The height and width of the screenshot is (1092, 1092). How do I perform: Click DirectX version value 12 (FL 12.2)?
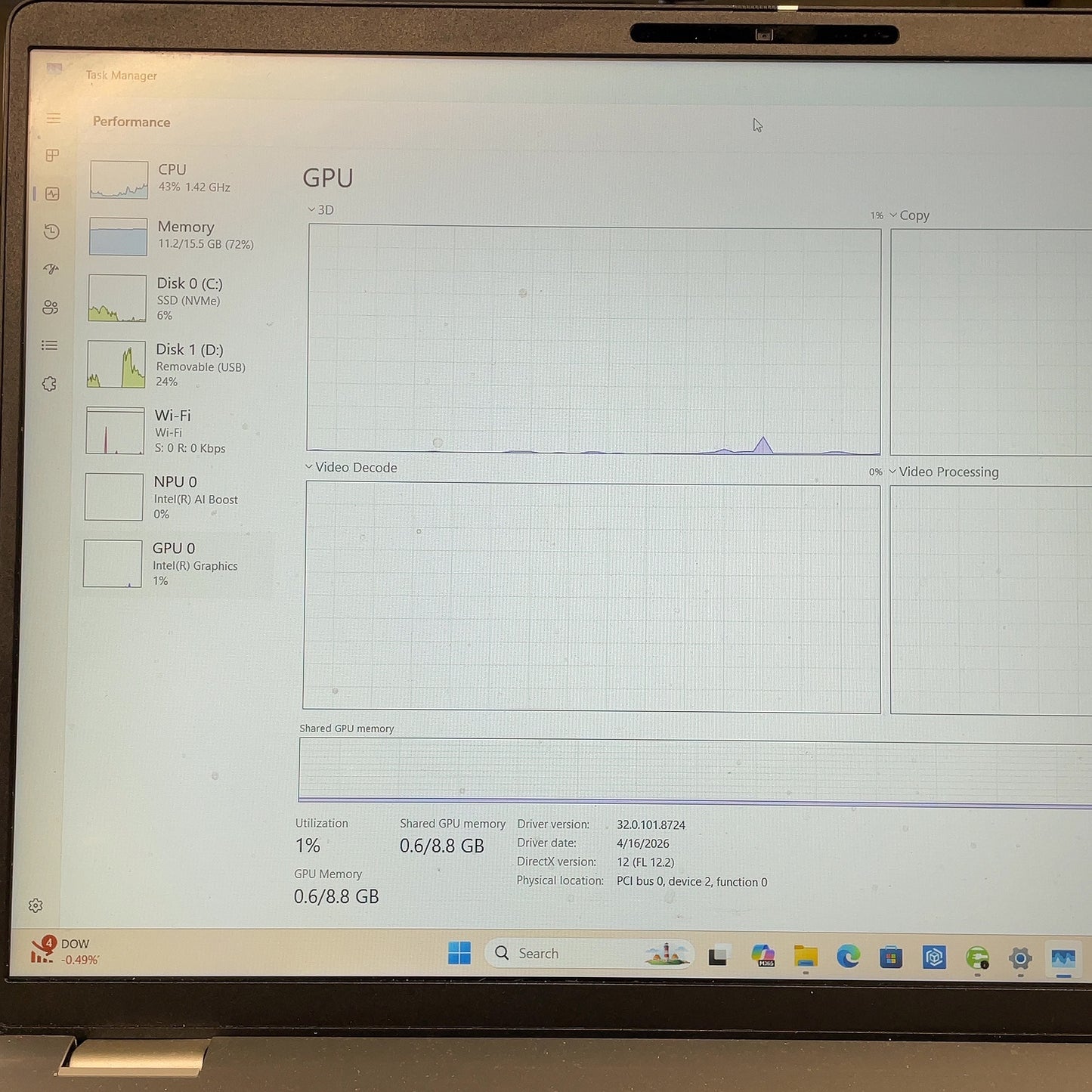click(x=645, y=862)
